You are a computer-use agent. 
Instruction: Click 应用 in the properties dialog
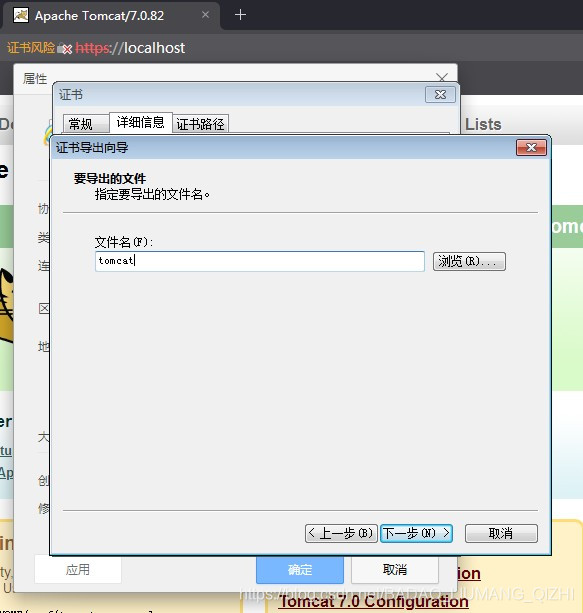coord(78,570)
